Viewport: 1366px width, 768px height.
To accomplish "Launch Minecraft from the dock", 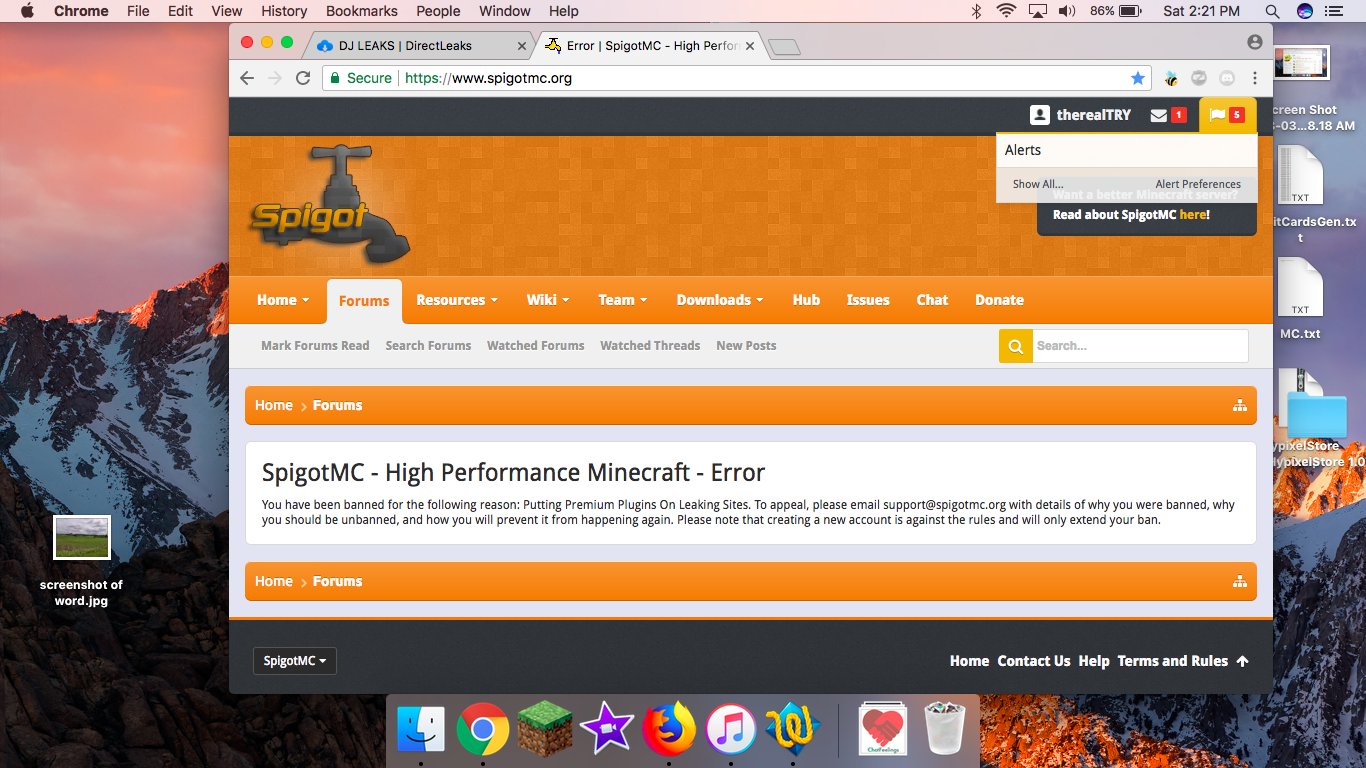I will coord(544,730).
